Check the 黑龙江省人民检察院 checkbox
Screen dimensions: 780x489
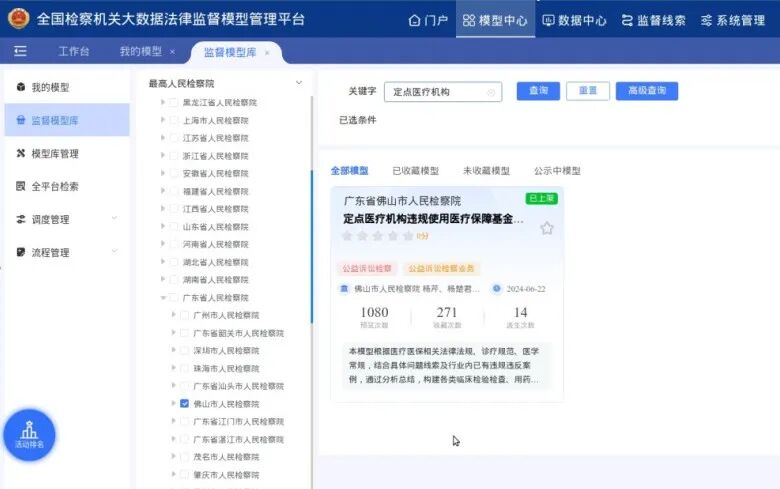click(174, 102)
